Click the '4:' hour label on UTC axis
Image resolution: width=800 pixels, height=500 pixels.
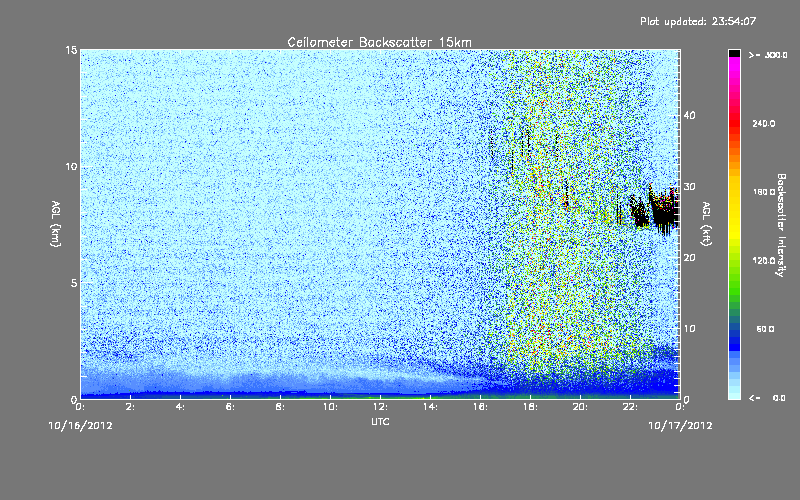tap(181, 407)
